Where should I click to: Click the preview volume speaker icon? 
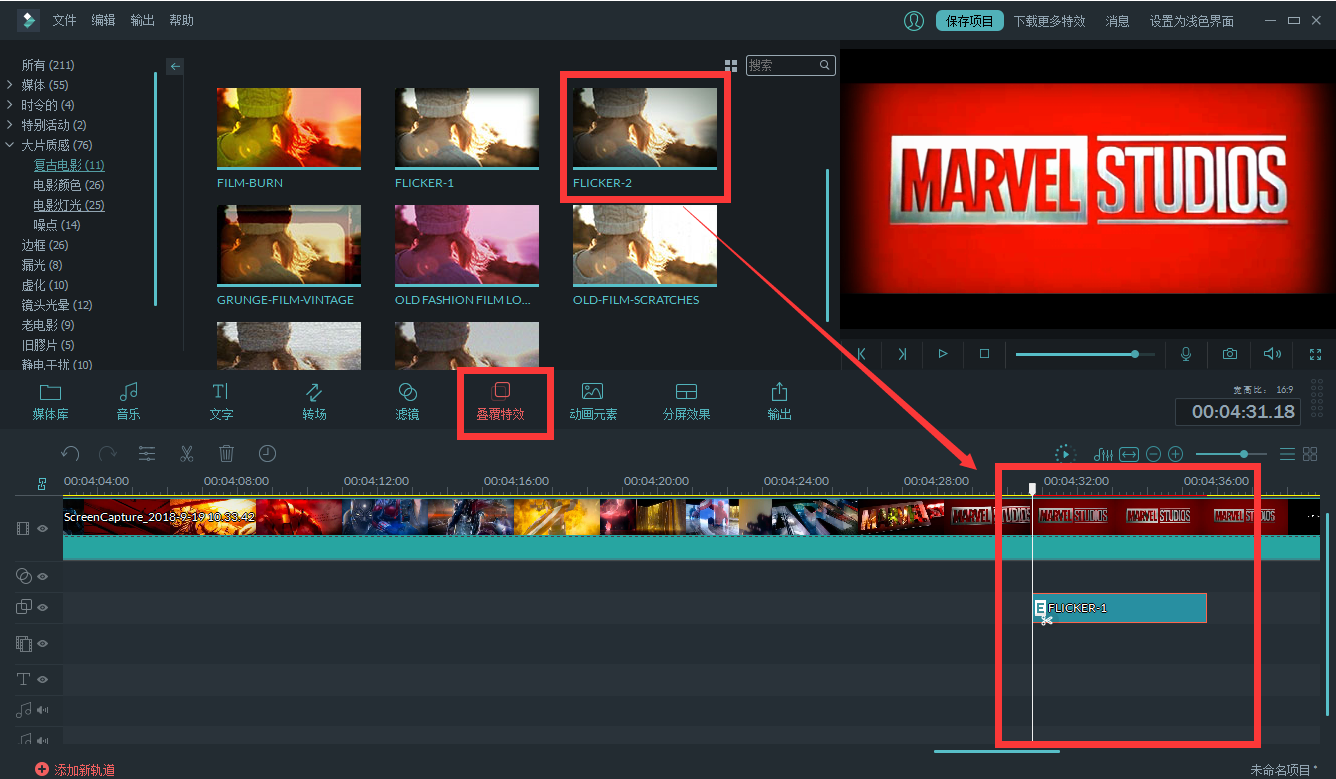(1272, 354)
